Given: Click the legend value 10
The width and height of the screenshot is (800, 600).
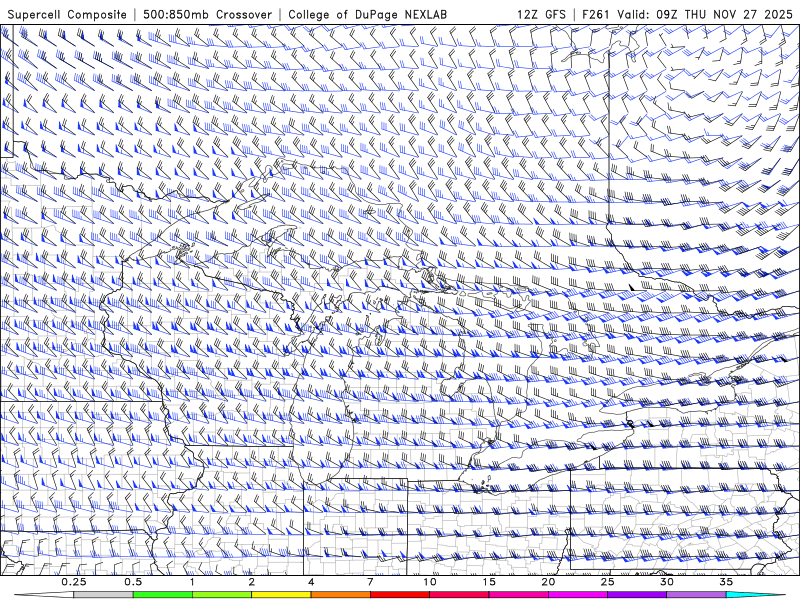Looking at the screenshot, I should pyautogui.click(x=430, y=582).
